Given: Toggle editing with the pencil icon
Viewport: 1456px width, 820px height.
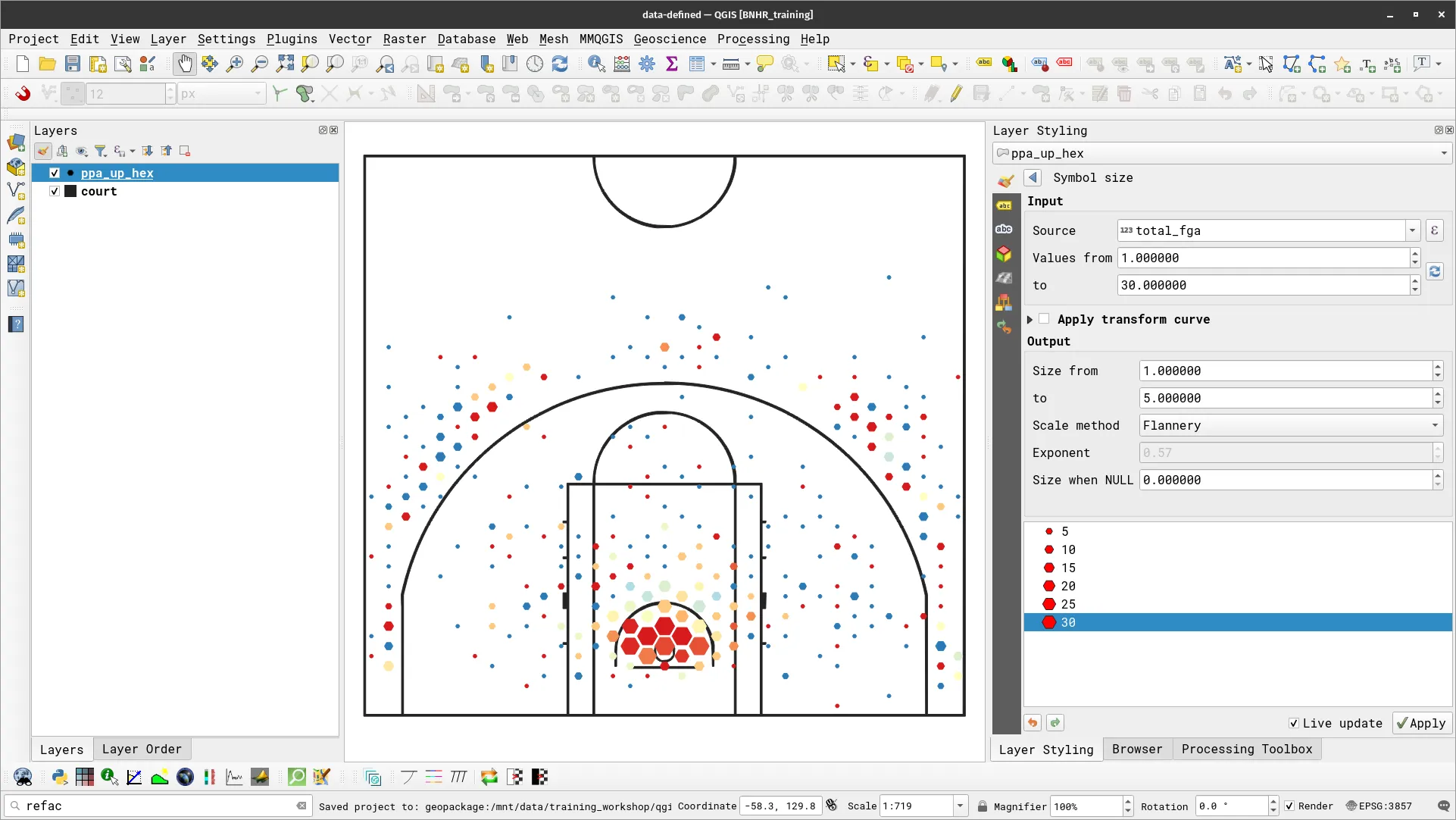Looking at the screenshot, I should click(x=956, y=93).
